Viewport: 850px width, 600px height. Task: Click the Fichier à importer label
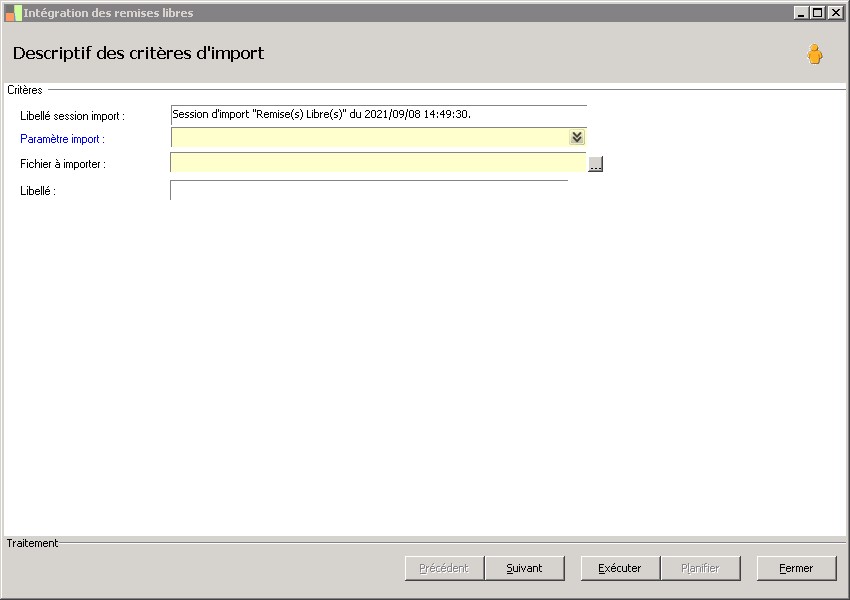coord(63,164)
